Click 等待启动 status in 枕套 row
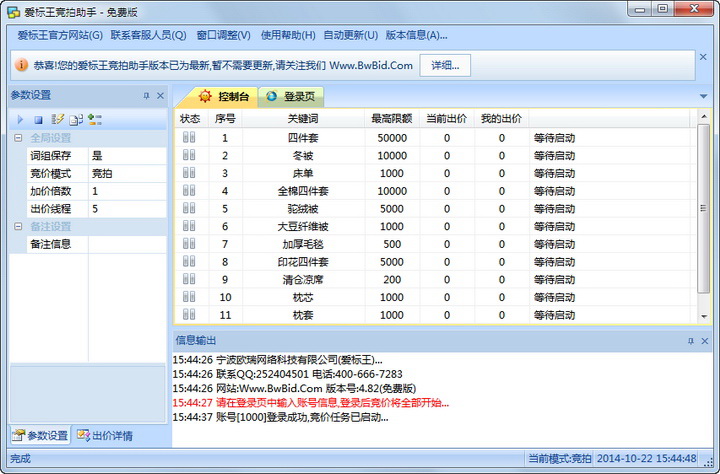This screenshot has height=474, width=720. [554, 315]
